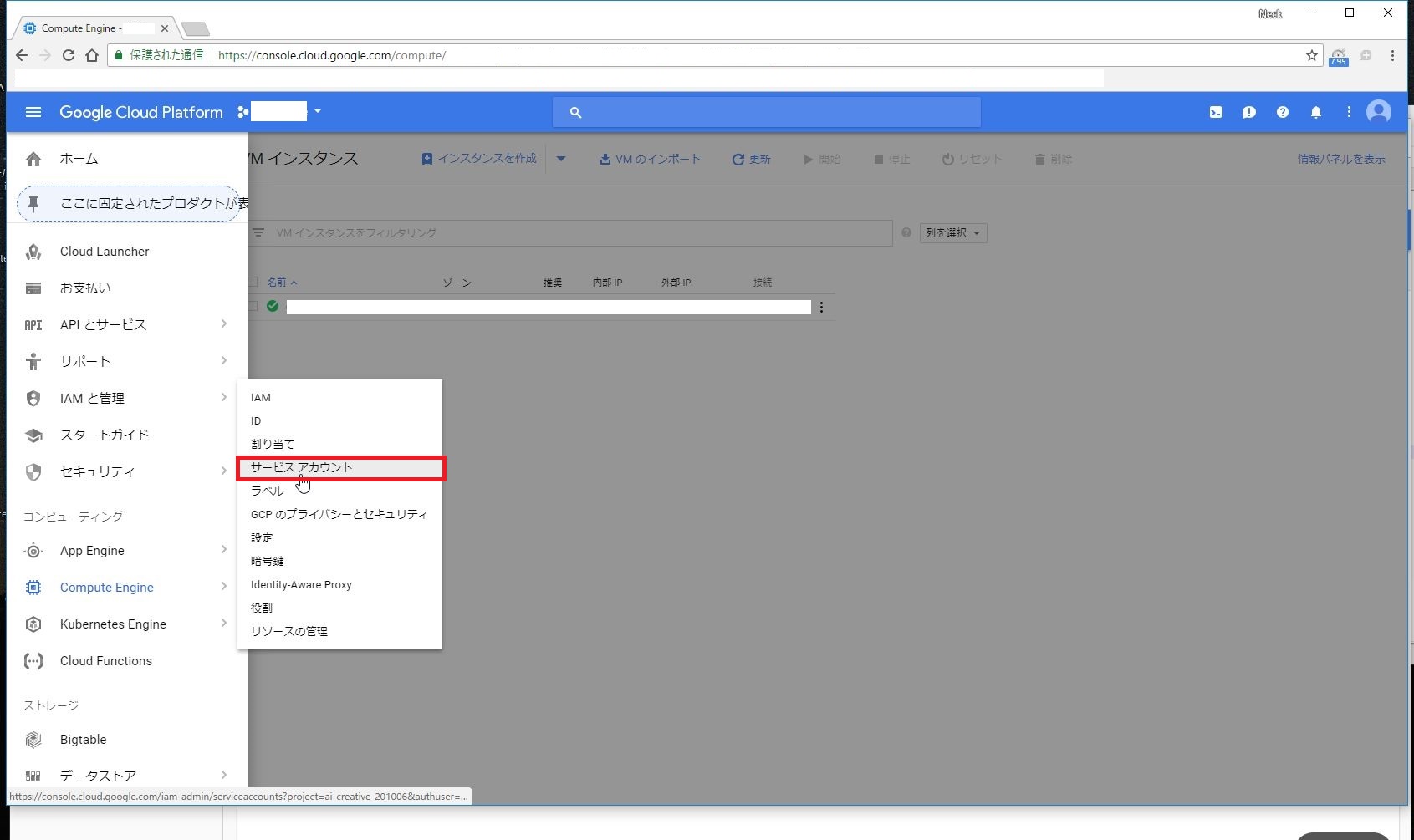Click the billing card icon
Screen dimensions: 1414x840
33,288
